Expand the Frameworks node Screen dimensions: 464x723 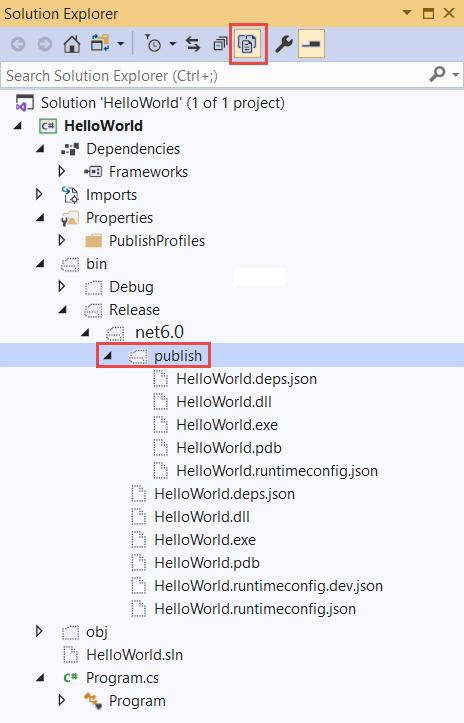click(62, 172)
